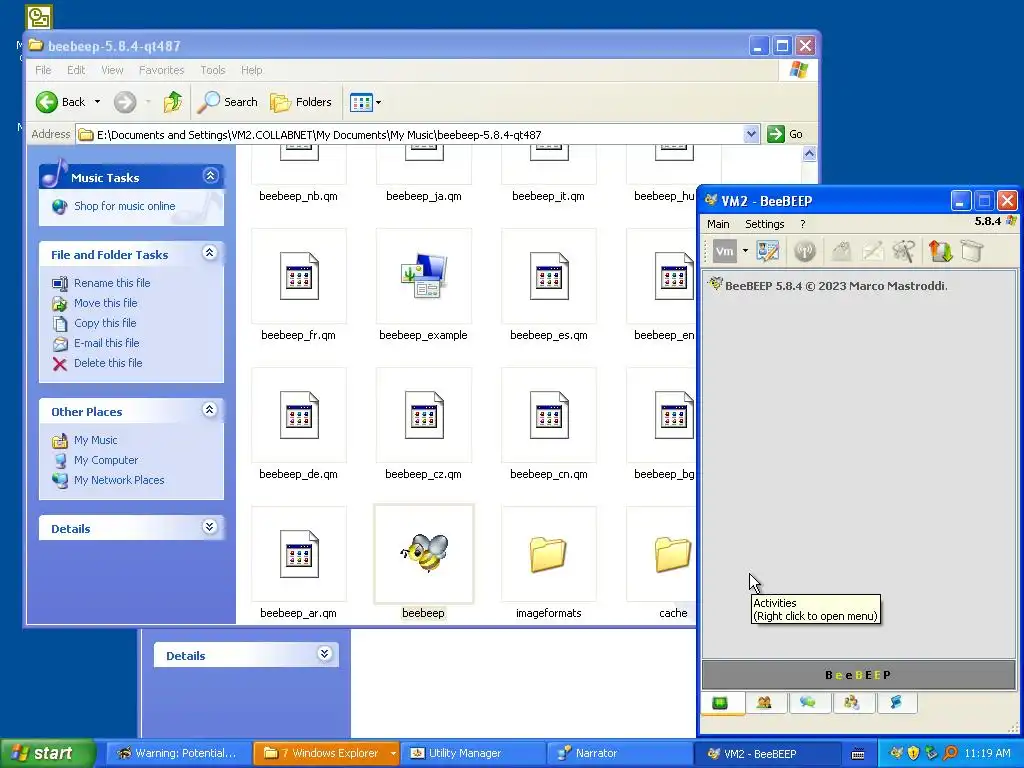
Task: Open My Computer in Other Places
Action: click(x=106, y=460)
